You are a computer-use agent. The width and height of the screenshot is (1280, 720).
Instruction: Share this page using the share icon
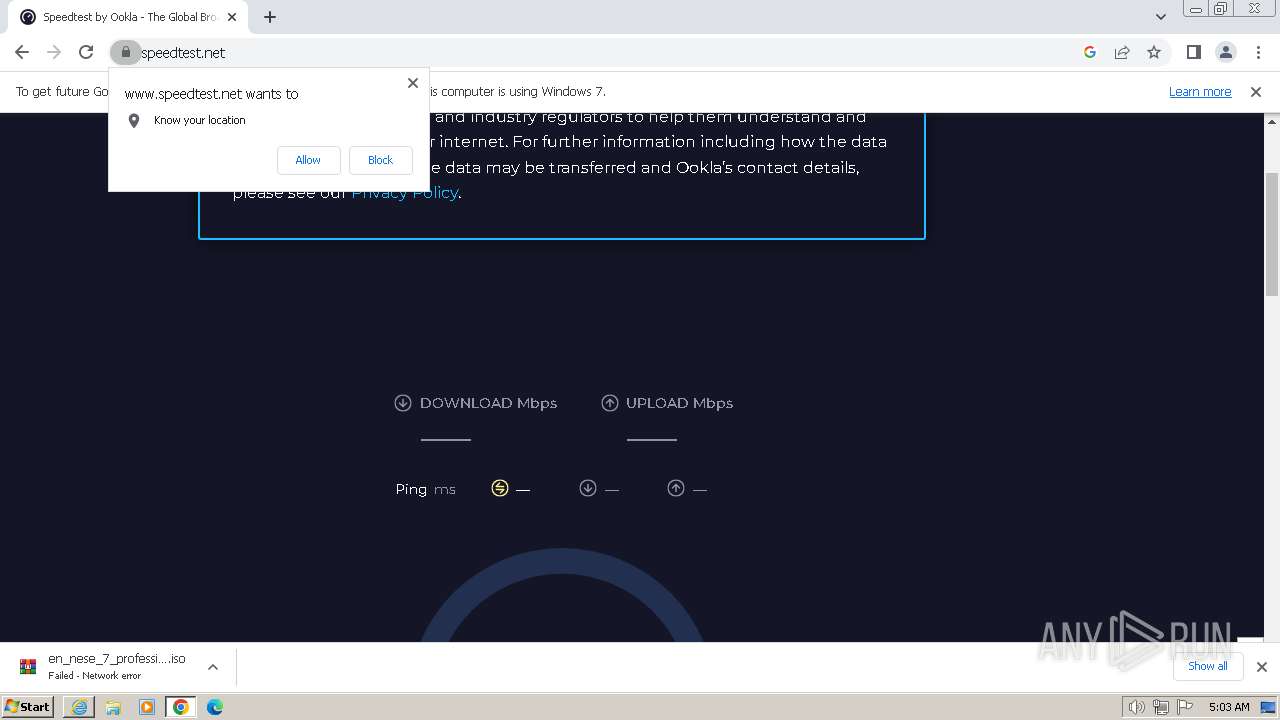(1122, 52)
